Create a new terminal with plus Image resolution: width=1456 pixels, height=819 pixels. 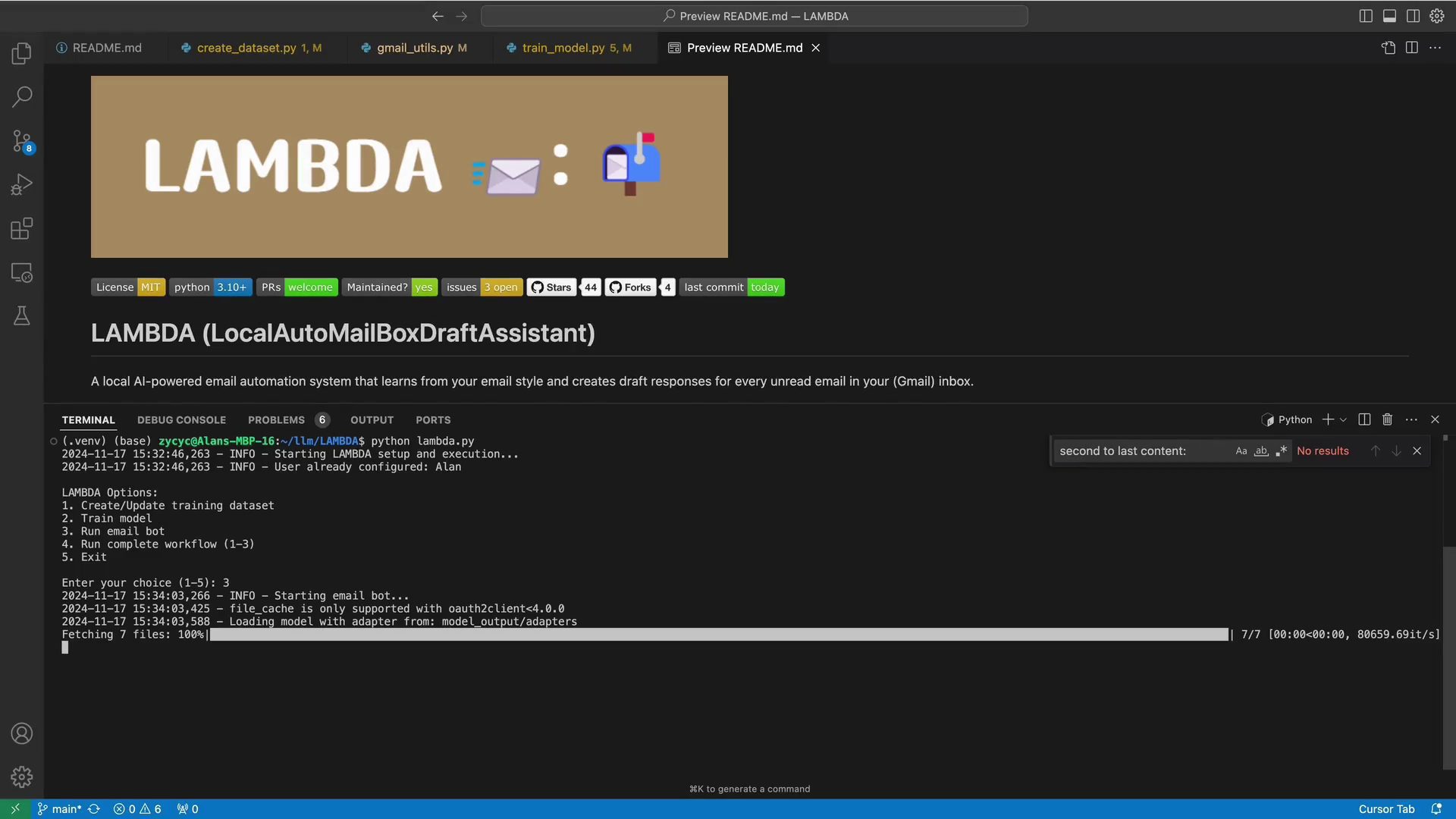[1328, 420]
